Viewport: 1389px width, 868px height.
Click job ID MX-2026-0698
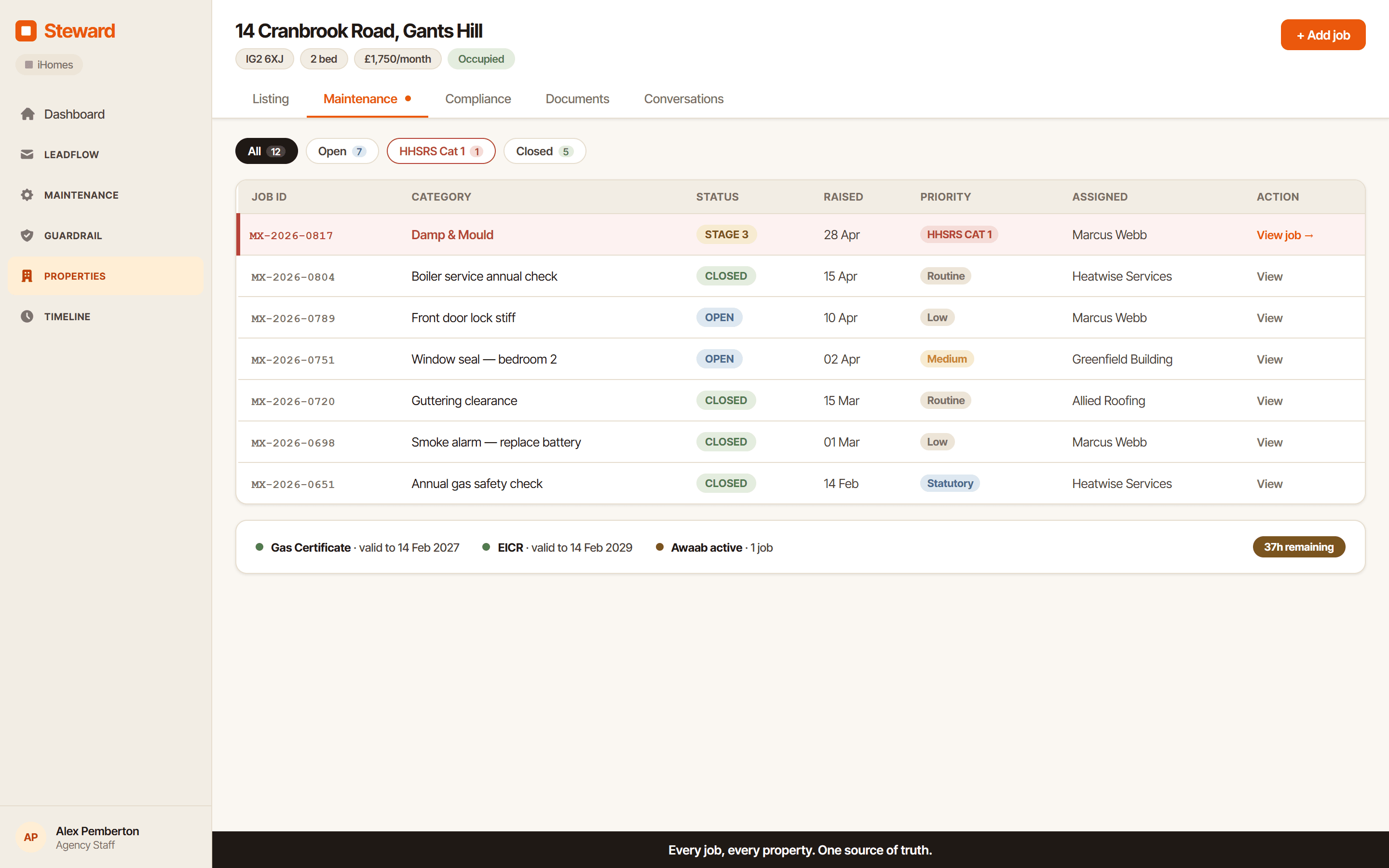coord(293,443)
